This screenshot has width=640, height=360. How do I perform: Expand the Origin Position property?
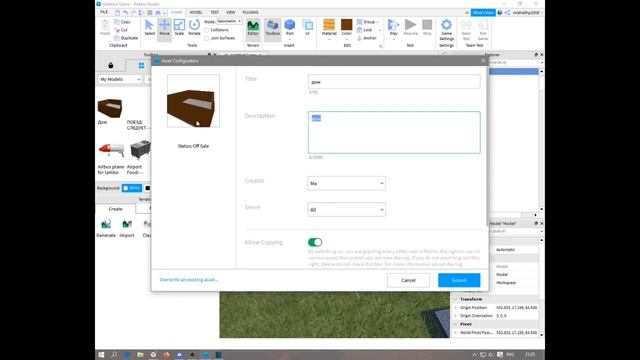456,307
